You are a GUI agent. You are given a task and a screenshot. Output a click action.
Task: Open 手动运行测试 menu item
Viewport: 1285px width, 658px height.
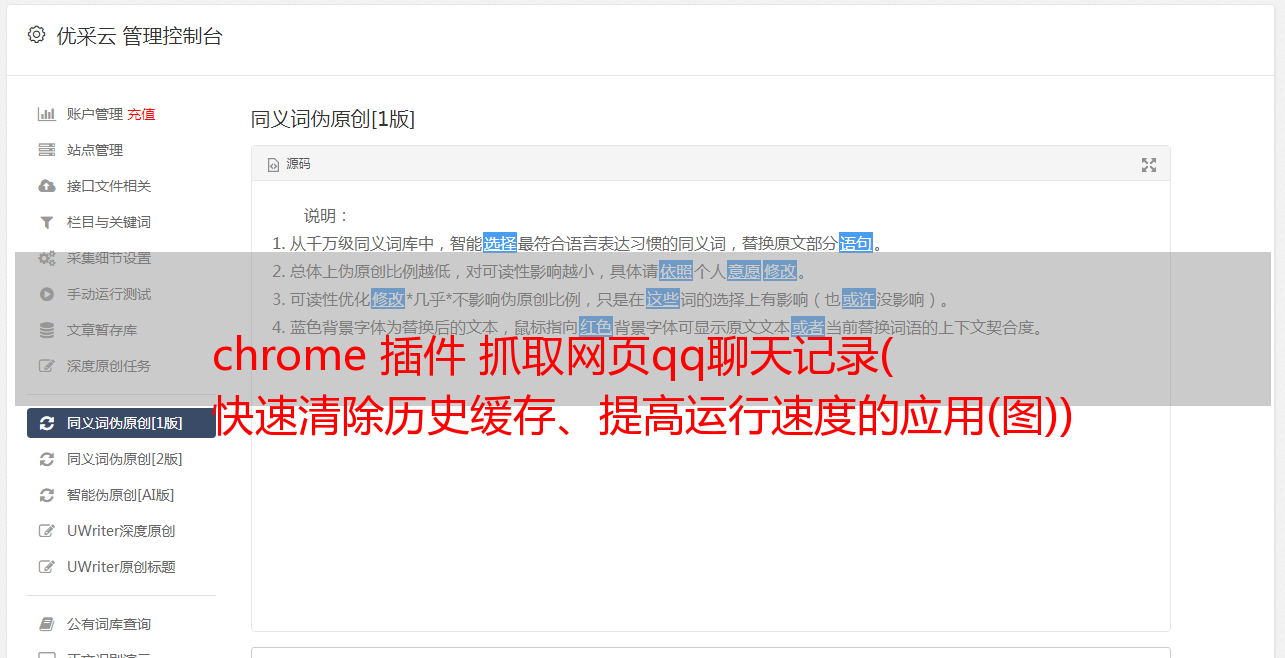pos(121,294)
